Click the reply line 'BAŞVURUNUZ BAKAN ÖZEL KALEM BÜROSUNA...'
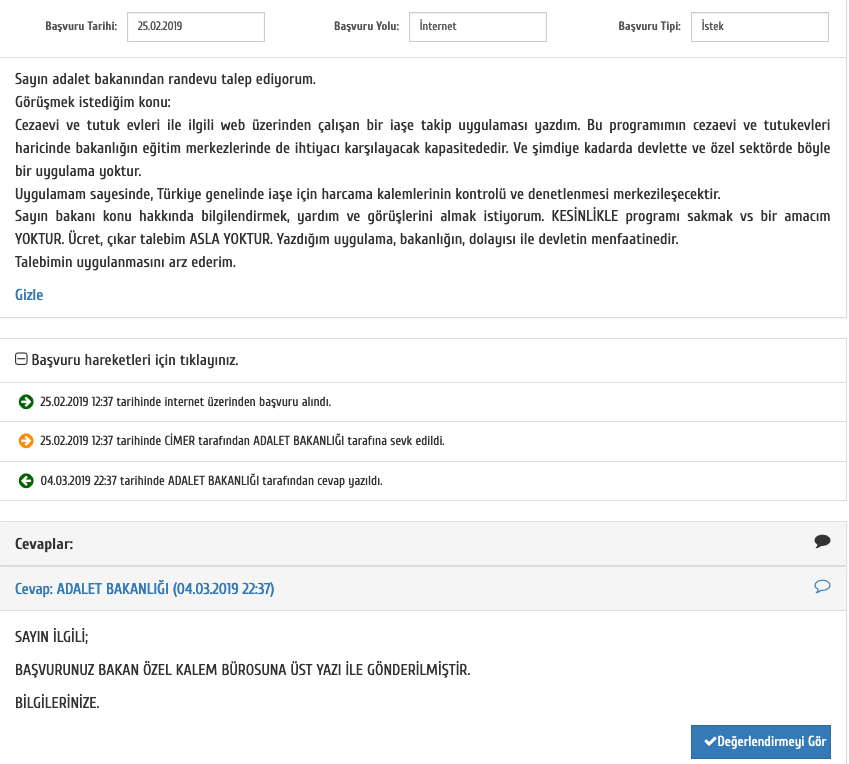 tap(243, 670)
